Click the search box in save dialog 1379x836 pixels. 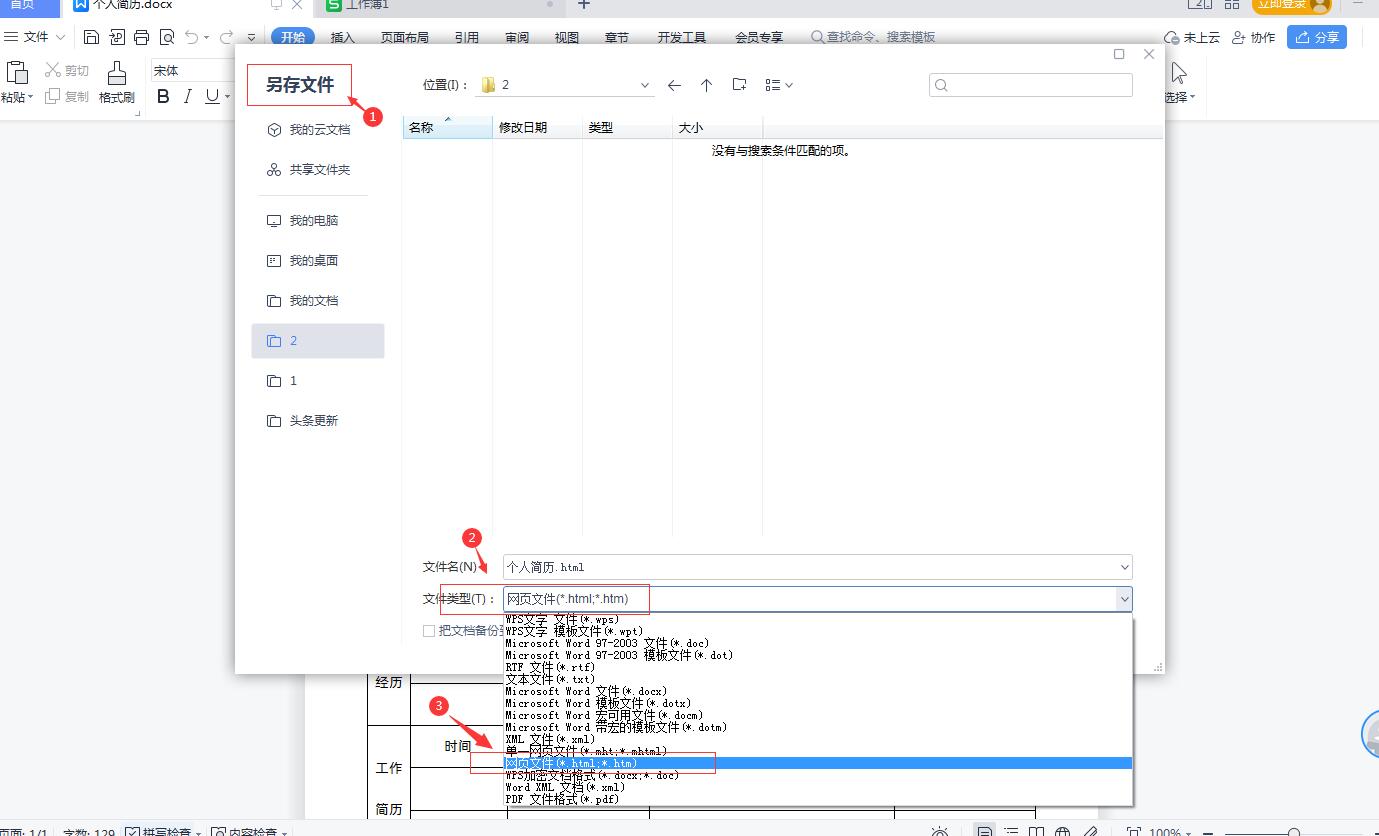pos(1031,85)
